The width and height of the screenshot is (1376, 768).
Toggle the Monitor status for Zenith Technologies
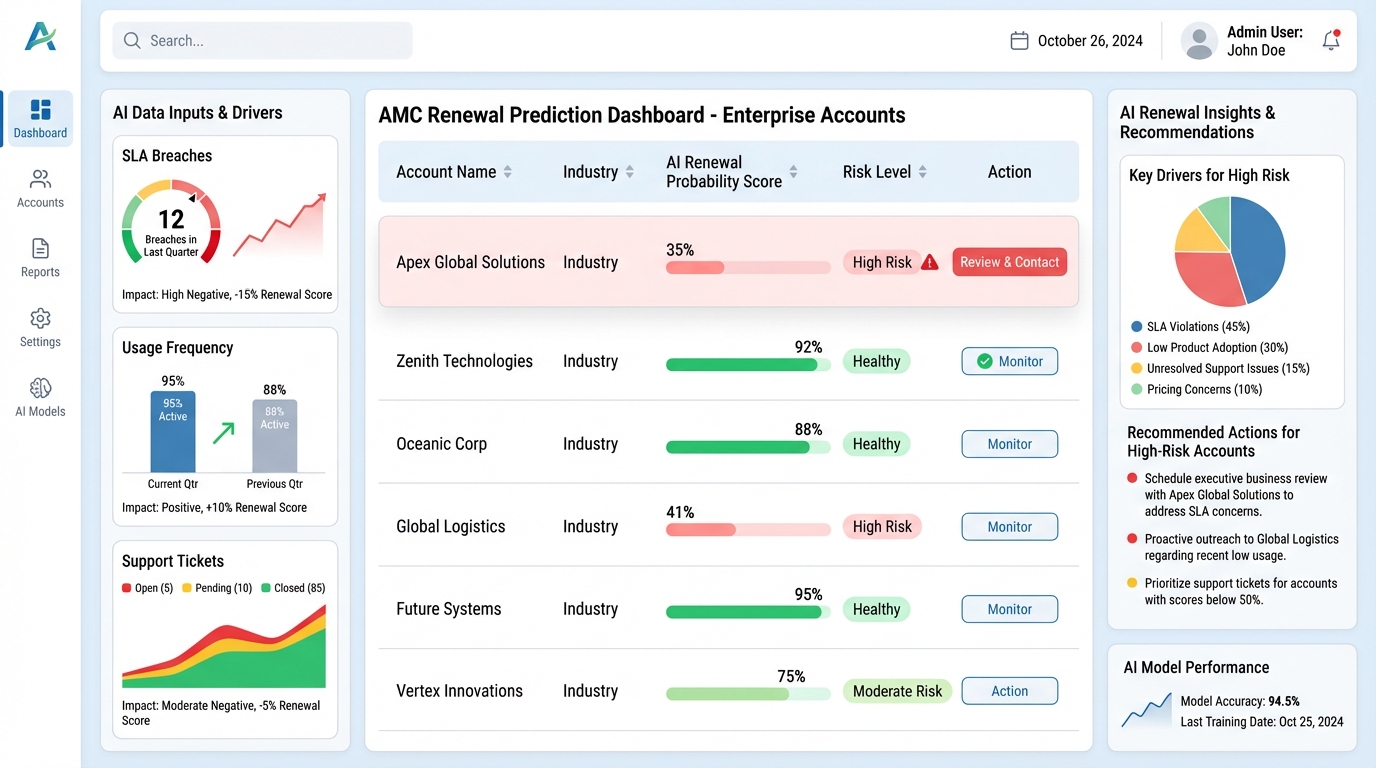pos(1009,361)
